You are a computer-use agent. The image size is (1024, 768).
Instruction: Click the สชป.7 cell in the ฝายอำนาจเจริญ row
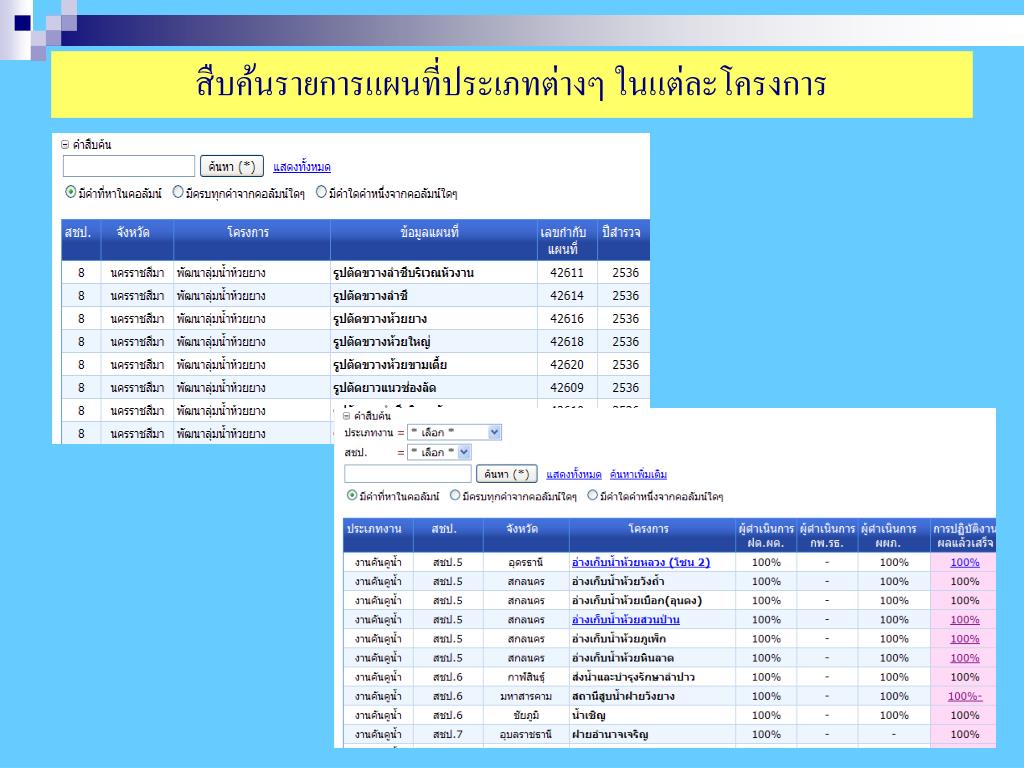(447, 734)
